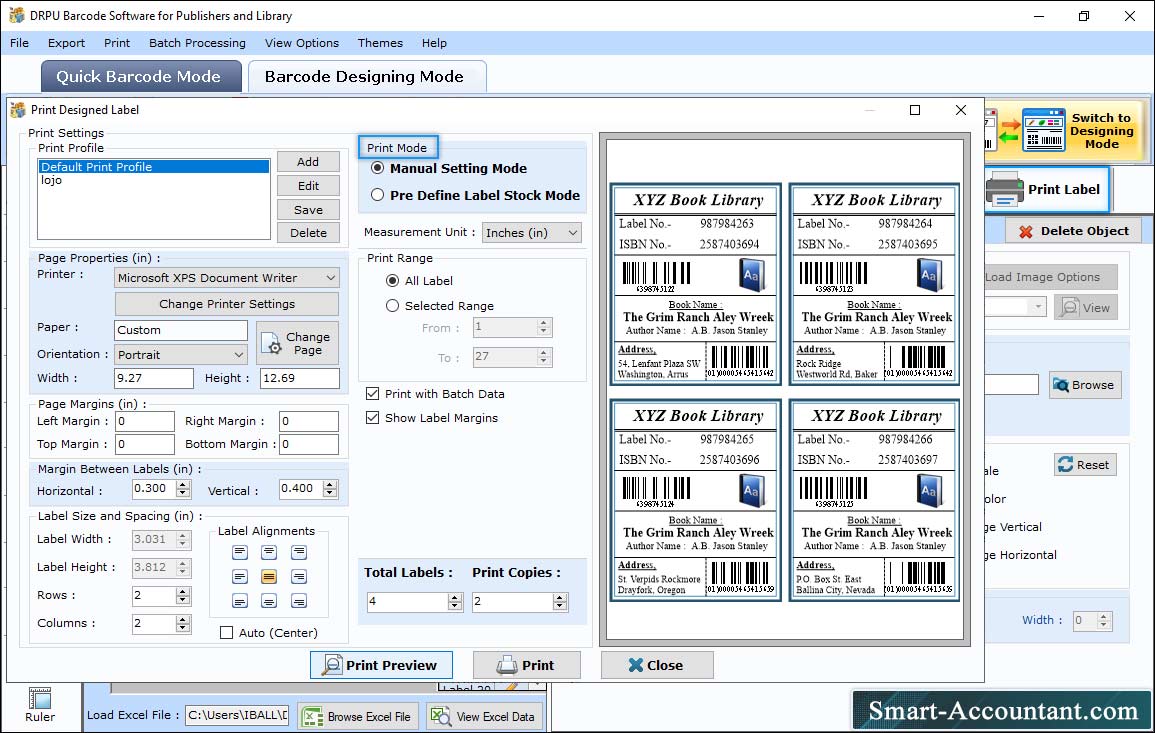Click the Save profile button
The height and width of the screenshot is (733, 1155).
pyautogui.click(x=308, y=210)
